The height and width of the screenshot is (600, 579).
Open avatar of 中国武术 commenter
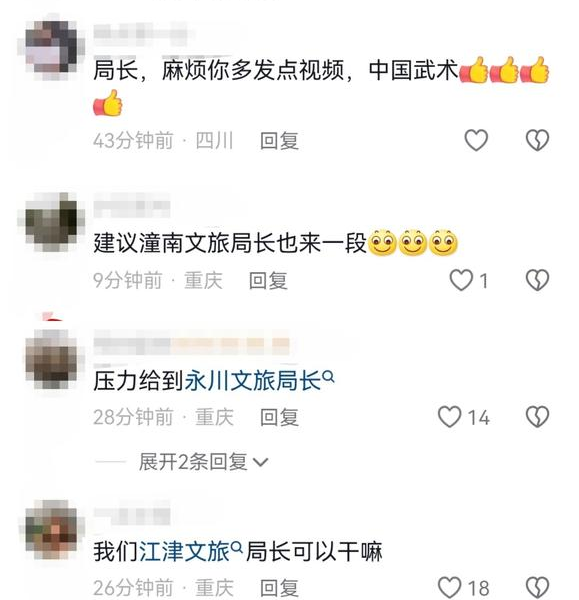coord(51,47)
